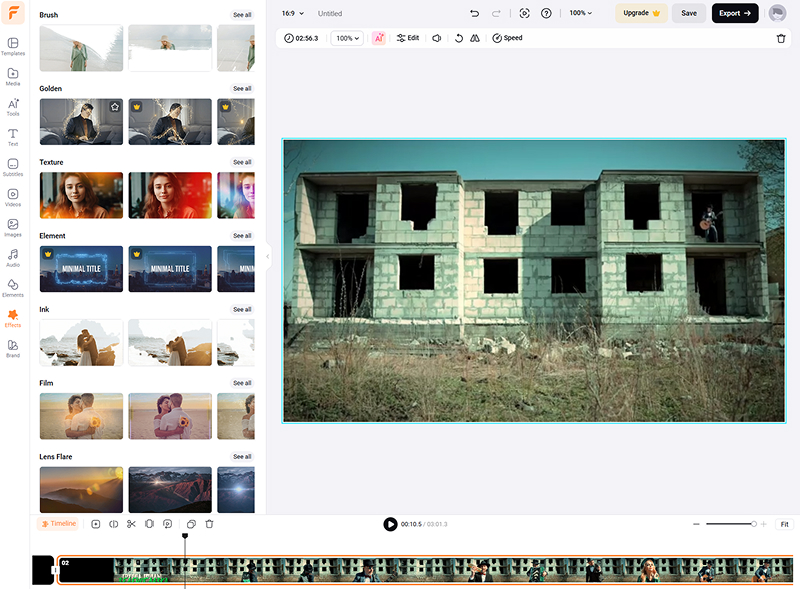Expand the canvas zoom 100% dropdown
The image size is (800, 589).
pyautogui.click(x=580, y=13)
